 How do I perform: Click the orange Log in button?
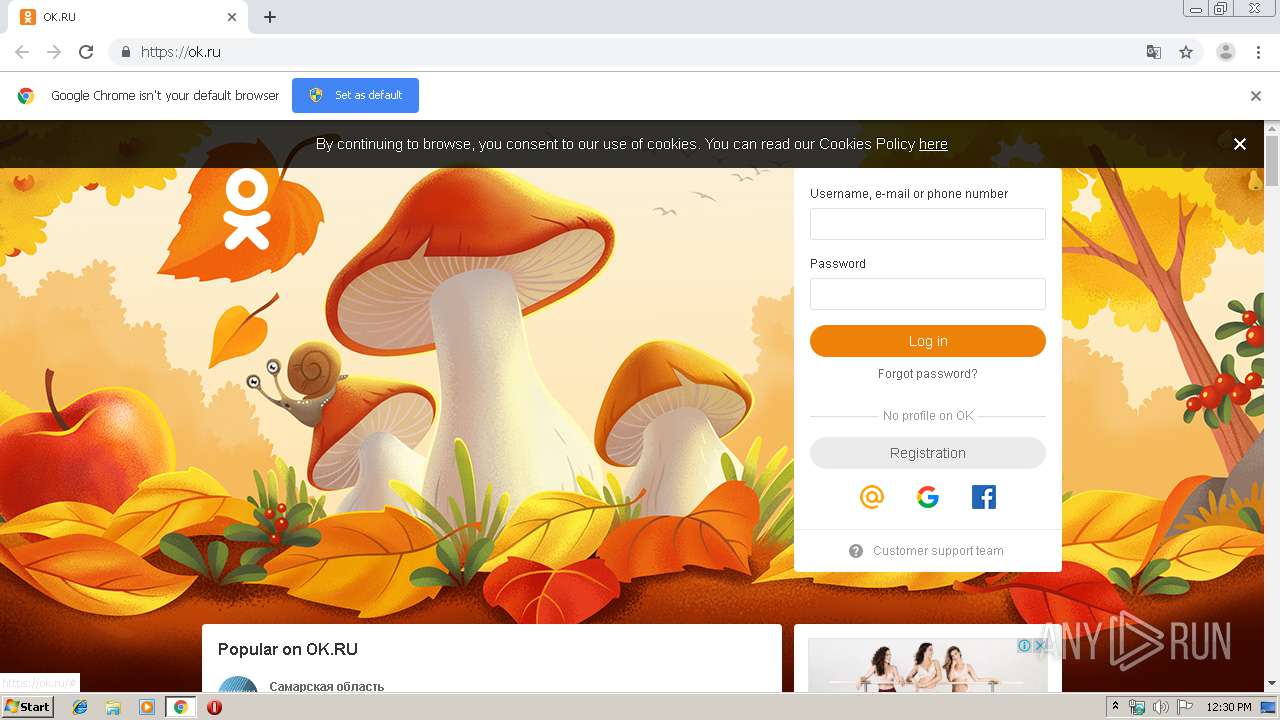(x=928, y=341)
